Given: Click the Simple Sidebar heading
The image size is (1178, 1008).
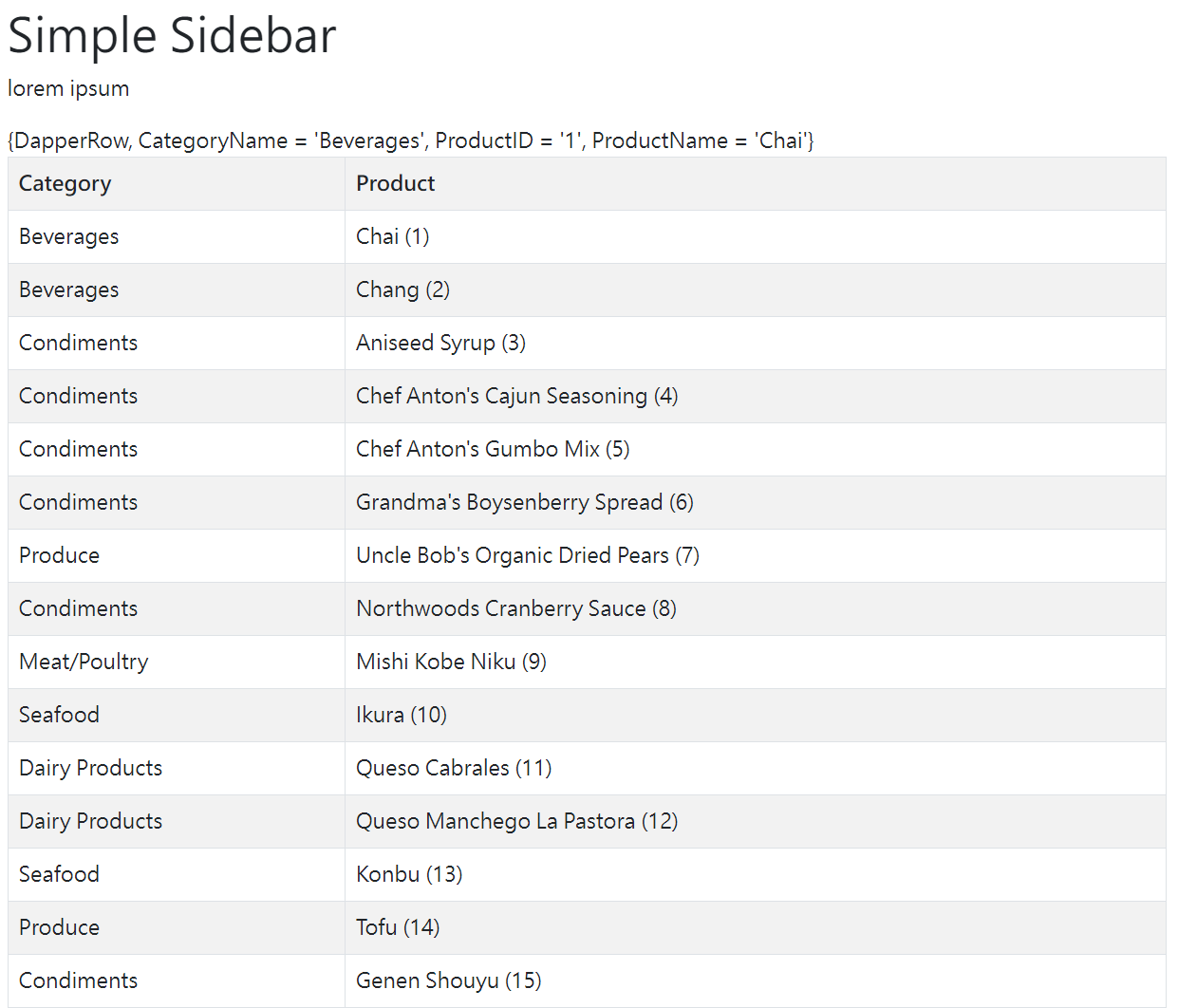Looking at the screenshot, I should [172, 36].
